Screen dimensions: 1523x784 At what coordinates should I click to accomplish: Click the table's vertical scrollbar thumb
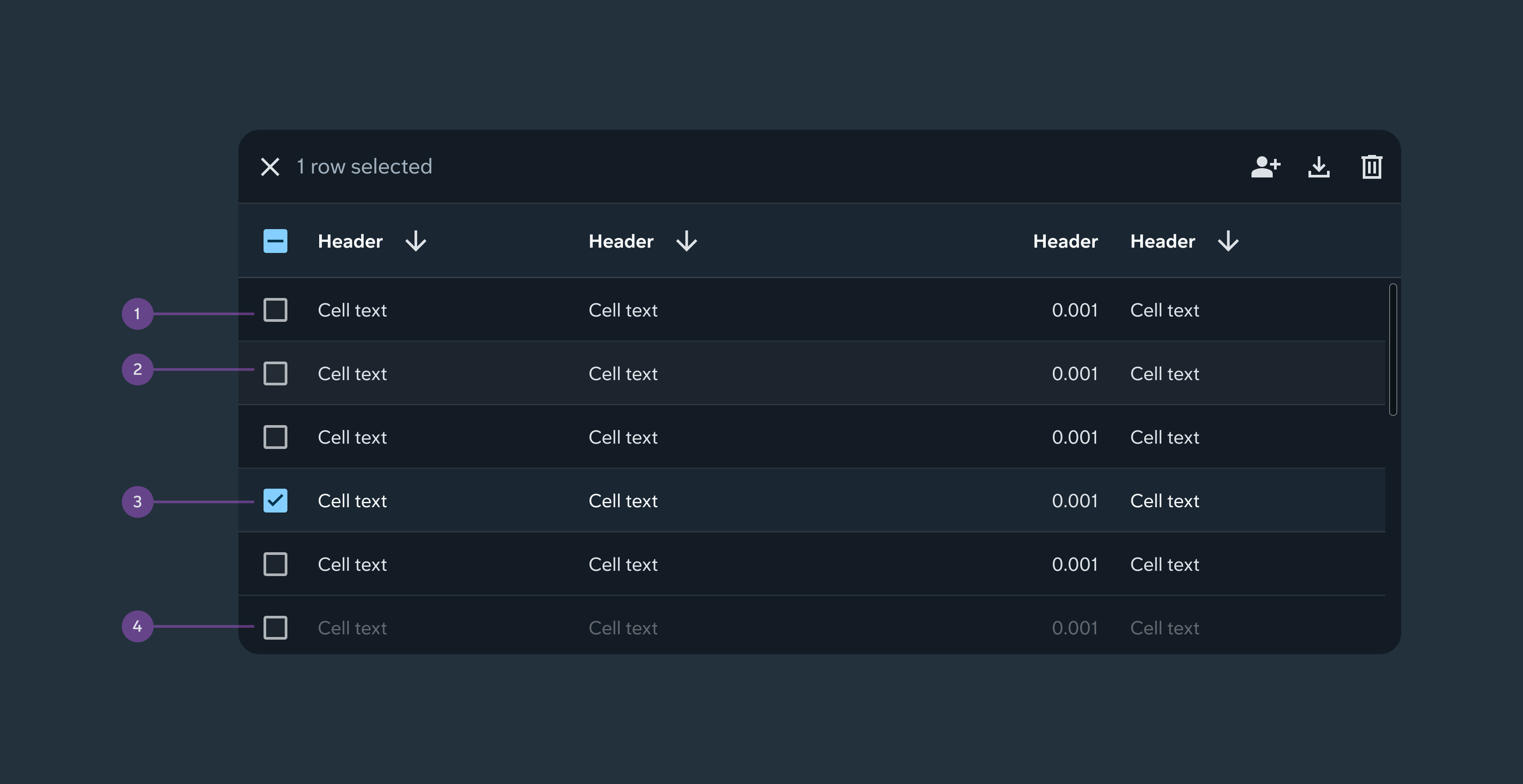tap(1393, 349)
